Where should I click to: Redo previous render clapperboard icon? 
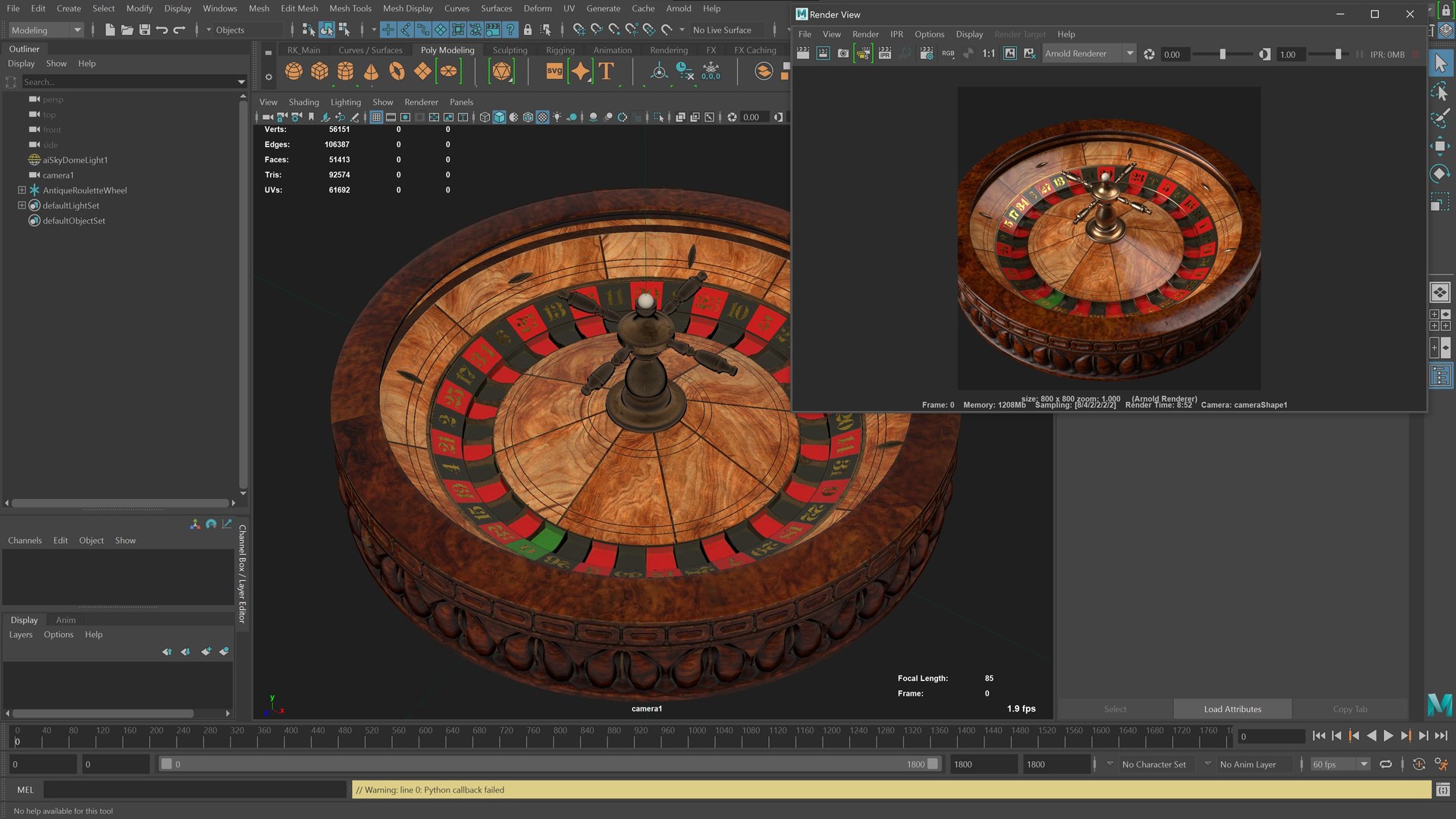click(802, 54)
